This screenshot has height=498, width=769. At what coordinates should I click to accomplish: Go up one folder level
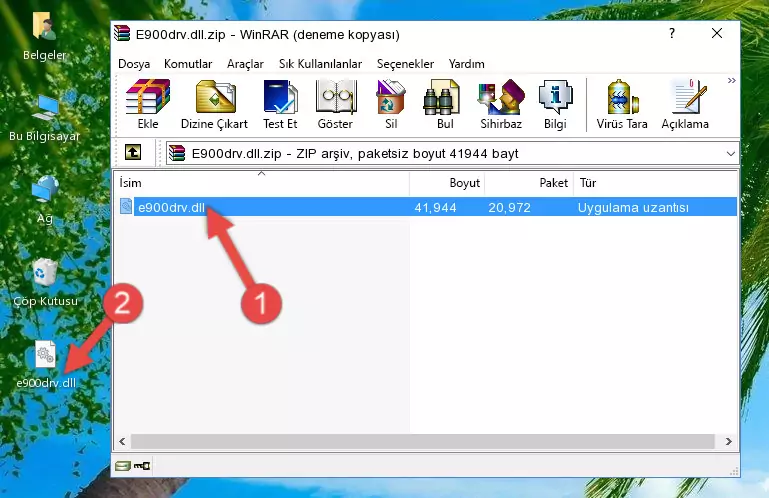click(133, 153)
